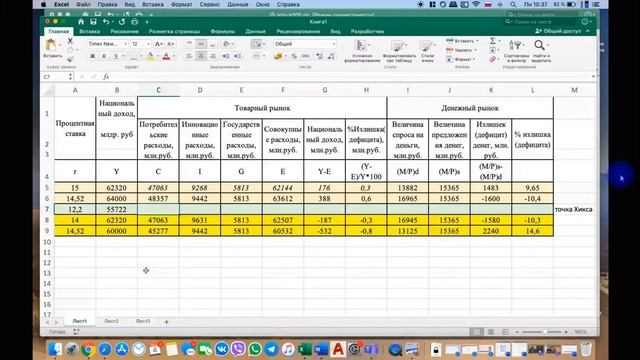
Task: Open Sort and Filter tool
Action: coord(516,51)
